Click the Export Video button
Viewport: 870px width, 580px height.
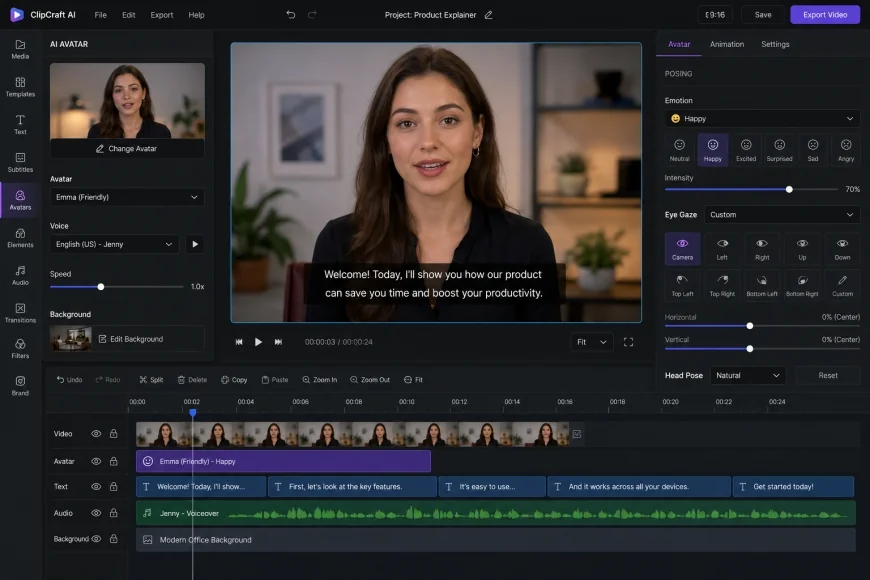825,15
